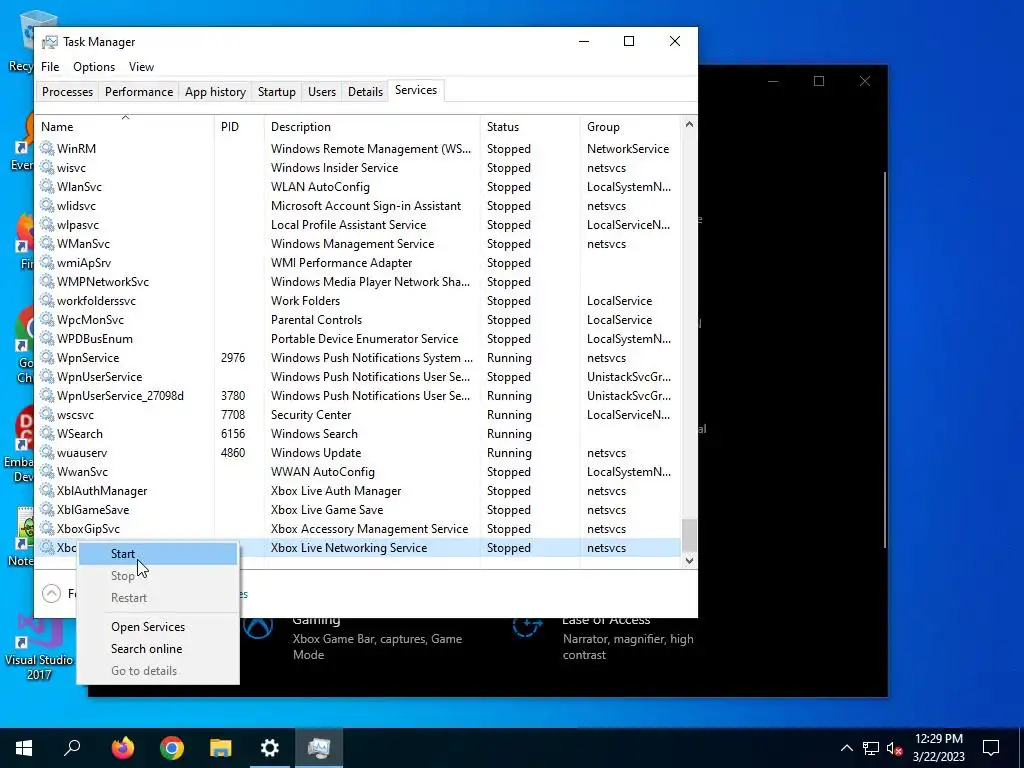Image resolution: width=1024 pixels, height=768 pixels.
Task: Click the service icon for wmiApSrv
Action: tap(47, 262)
